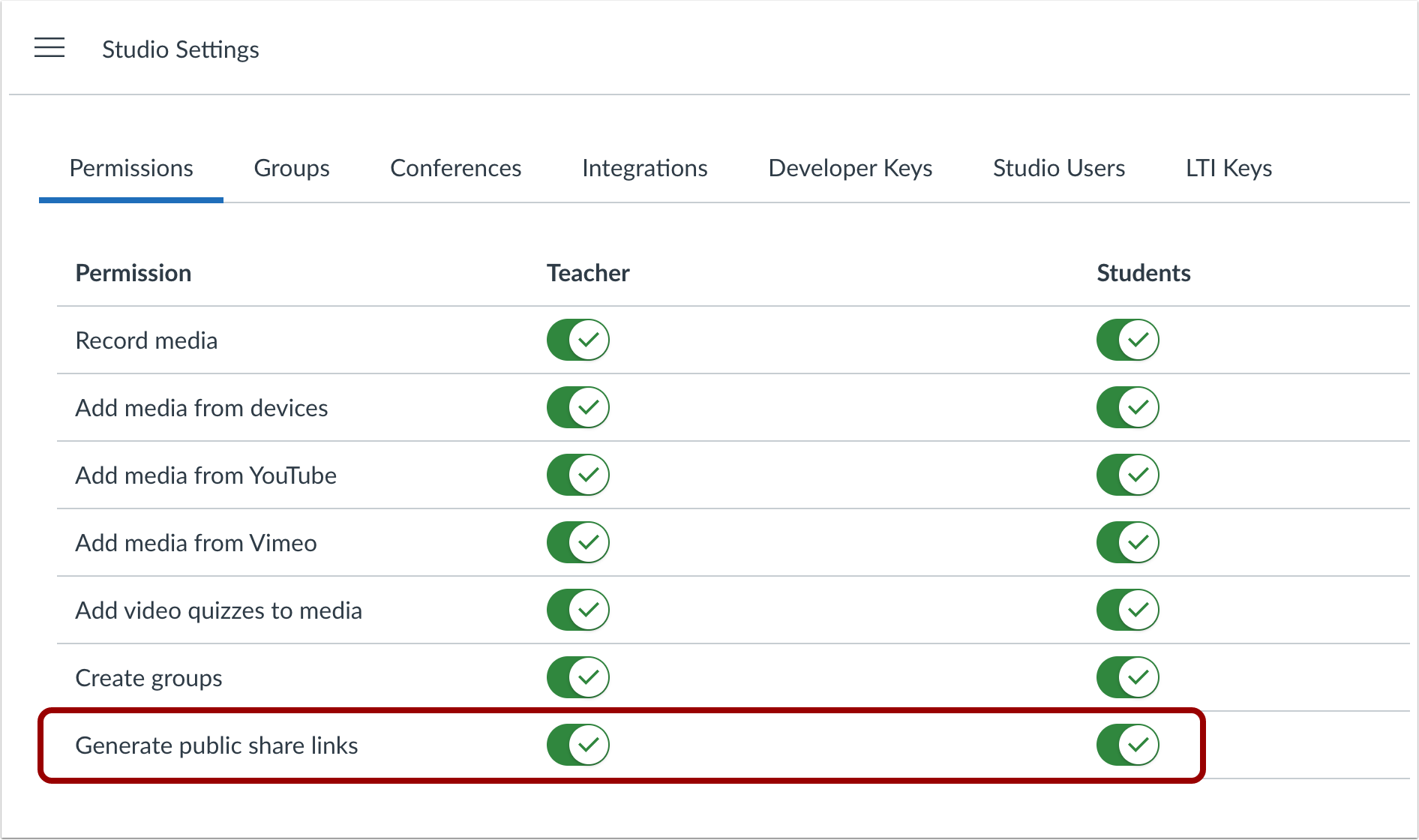The width and height of the screenshot is (1419, 840).
Task: Open the Conferences tab
Action: coord(455,168)
